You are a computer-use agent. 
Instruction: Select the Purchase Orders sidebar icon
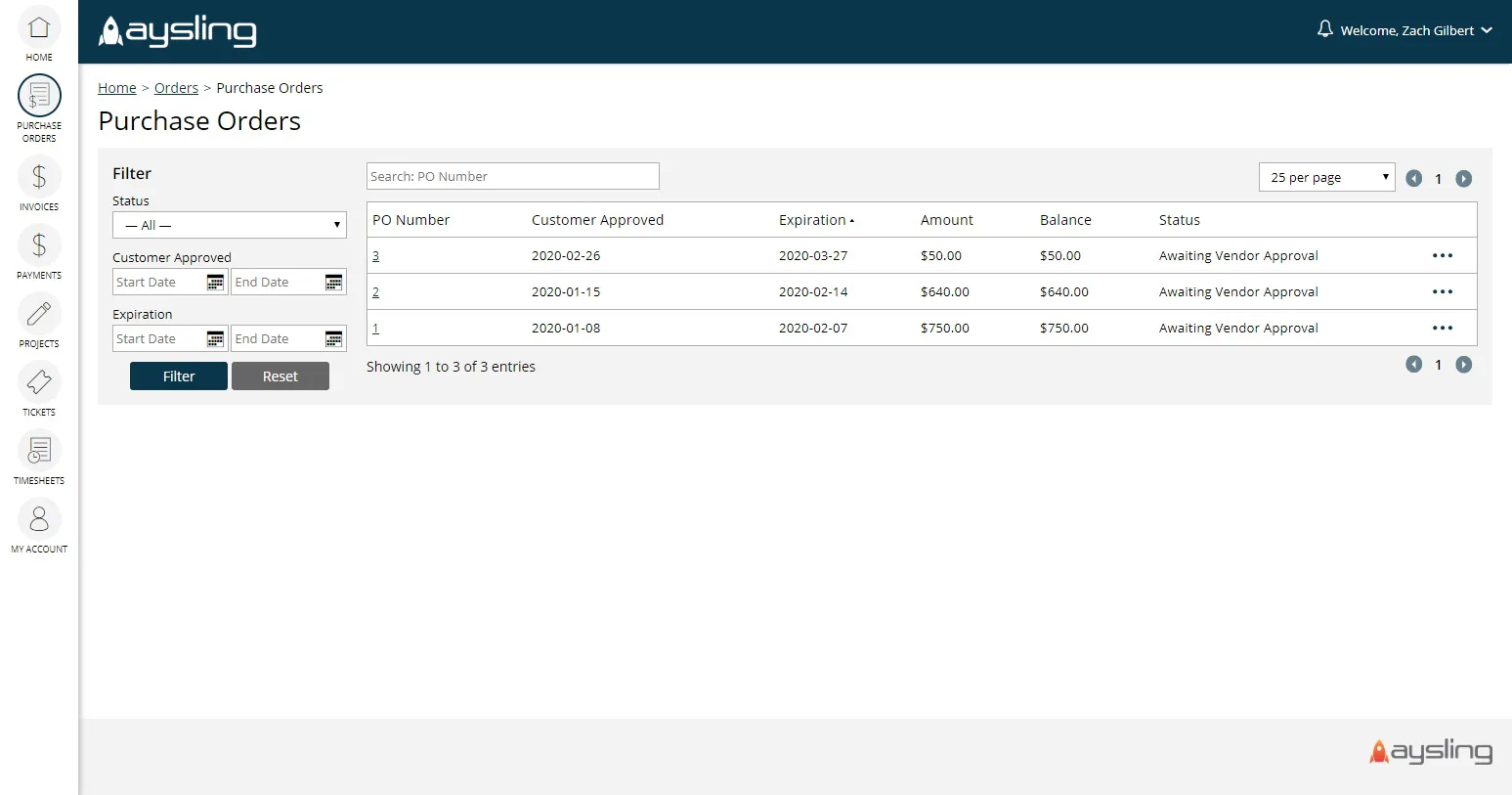click(38, 96)
